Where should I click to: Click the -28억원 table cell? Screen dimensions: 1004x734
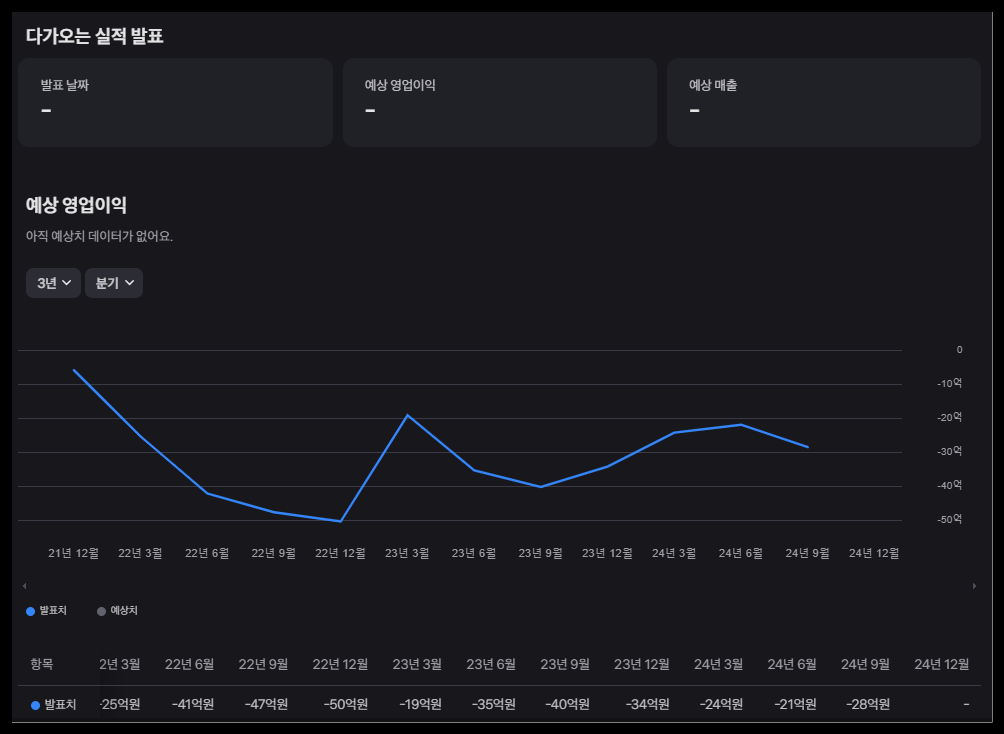pyautogui.click(x=868, y=705)
